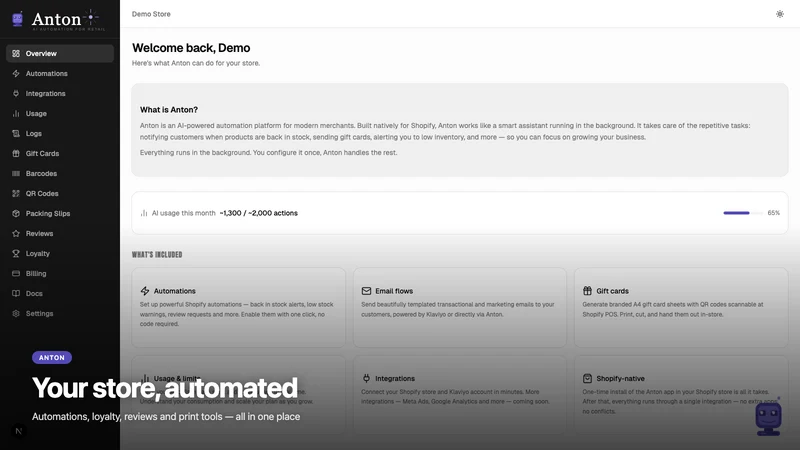This screenshot has width=800, height=450.
Task: Click the Packing Slips box icon
Action: [16, 213]
